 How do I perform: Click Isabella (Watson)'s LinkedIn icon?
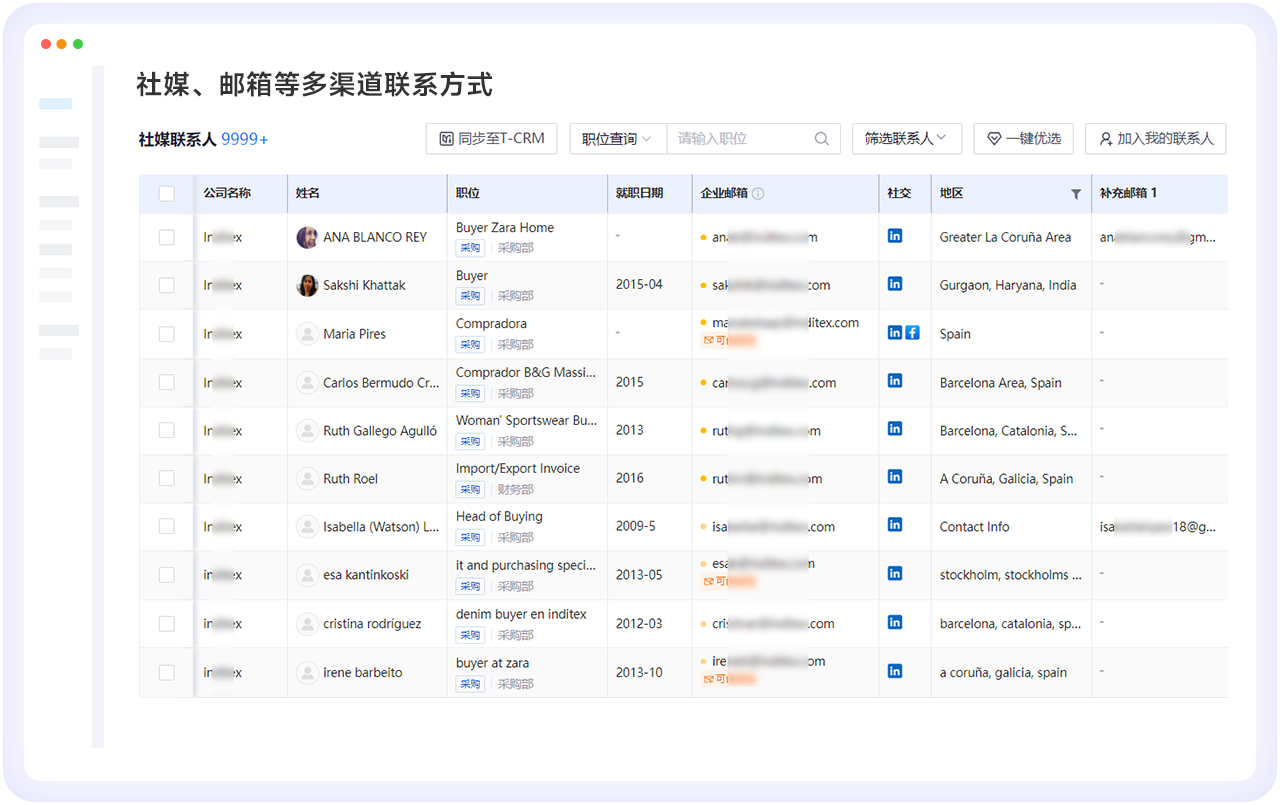pyautogui.click(x=895, y=525)
